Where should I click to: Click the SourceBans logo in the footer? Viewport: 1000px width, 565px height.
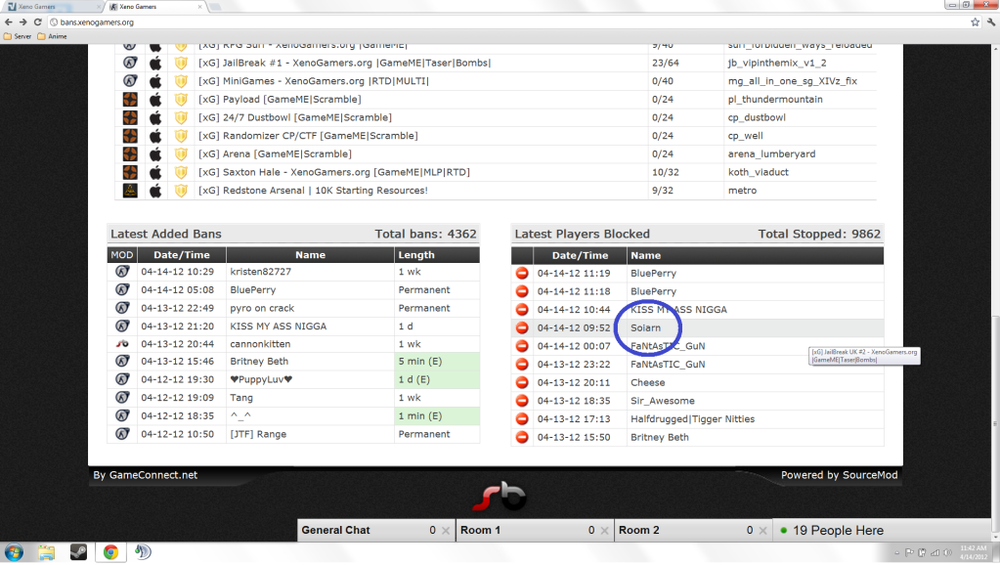[500, 497]
